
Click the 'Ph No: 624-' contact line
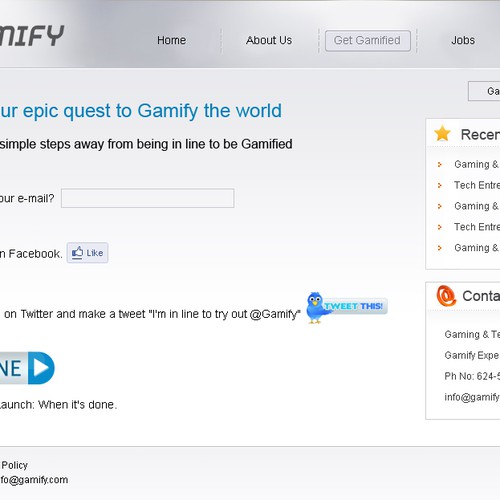[472, 376]
